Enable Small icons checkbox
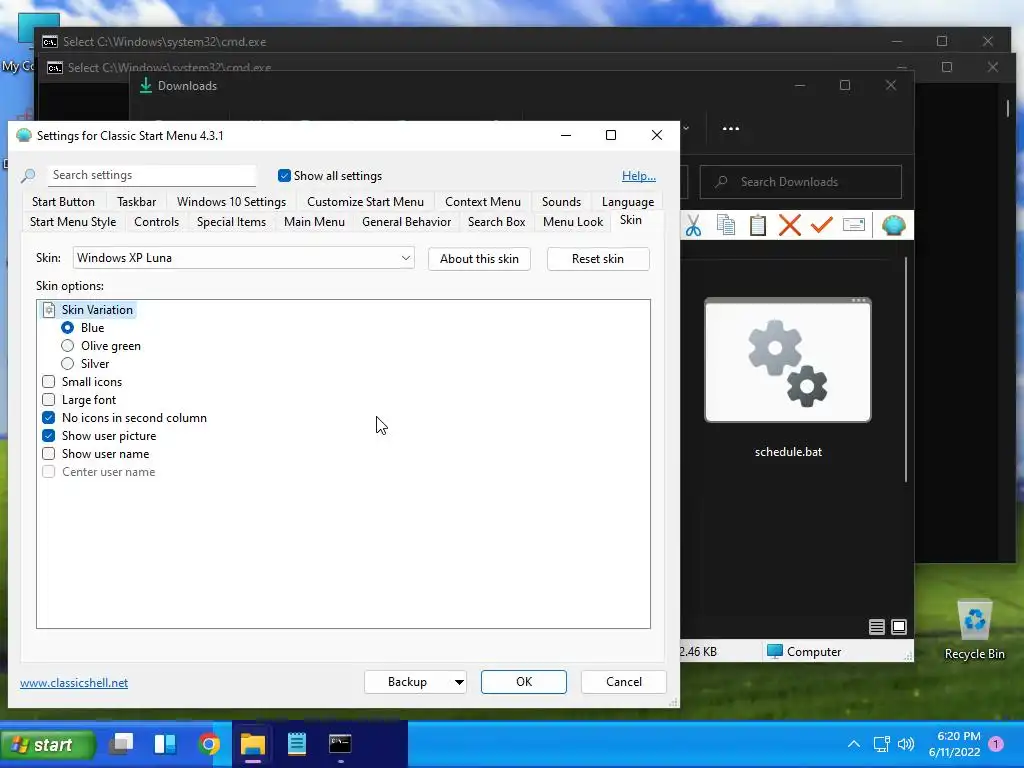Screen dimensions: 1024x768 tap(48, 381)
